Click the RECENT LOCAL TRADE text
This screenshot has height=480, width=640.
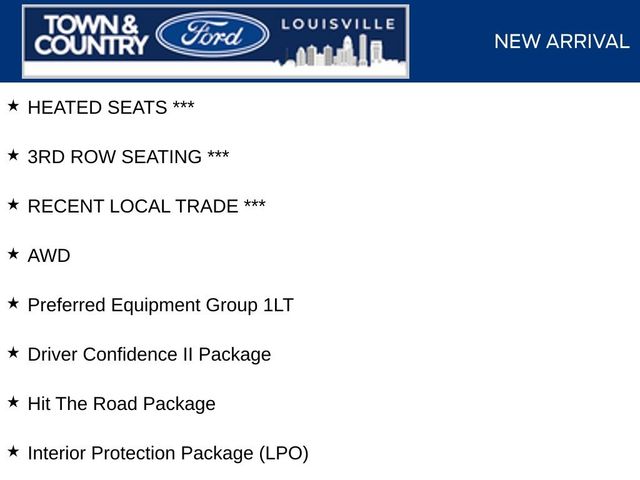tap(147, 207)
